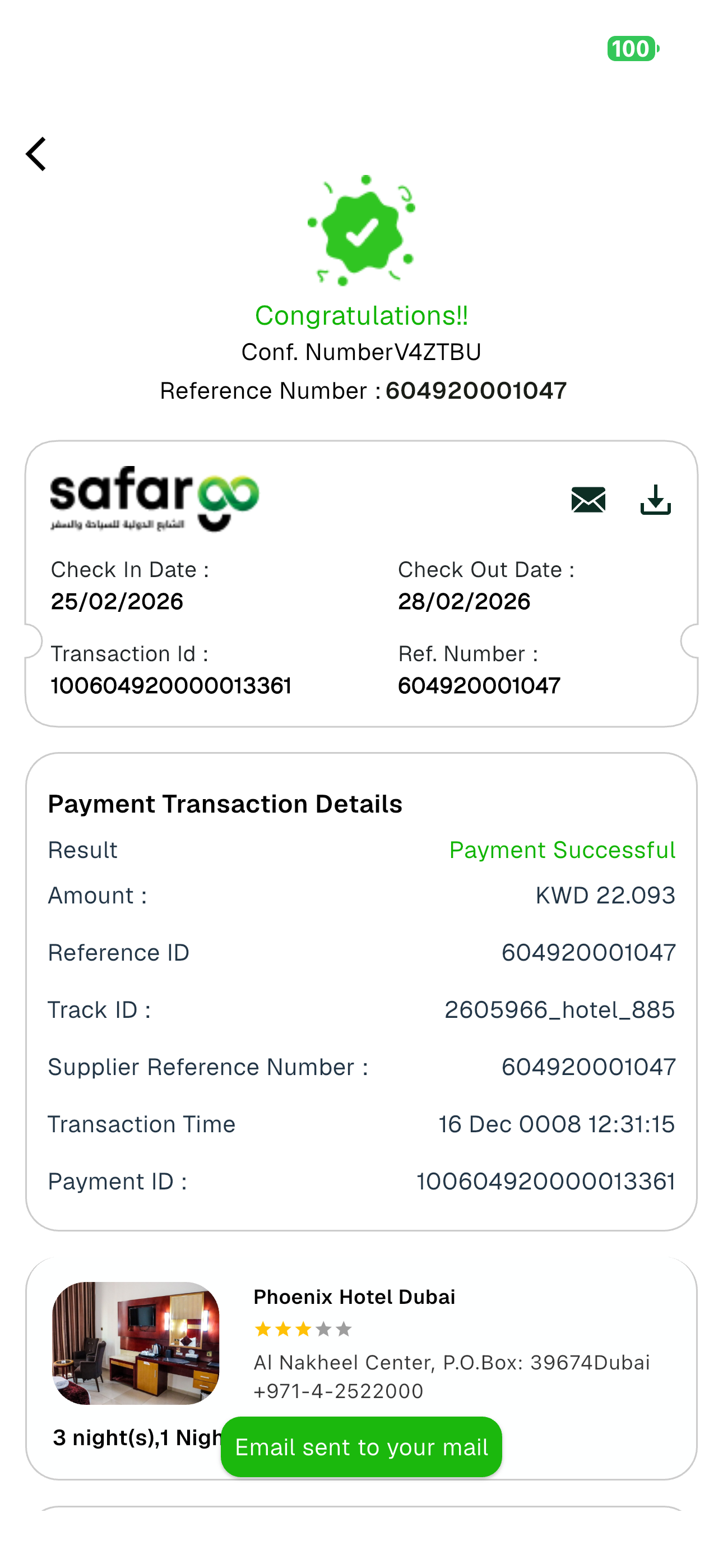Tap the 'Email sent to your mail' toast
The height and width of the screenshot is (1568, 723).
361,1447
